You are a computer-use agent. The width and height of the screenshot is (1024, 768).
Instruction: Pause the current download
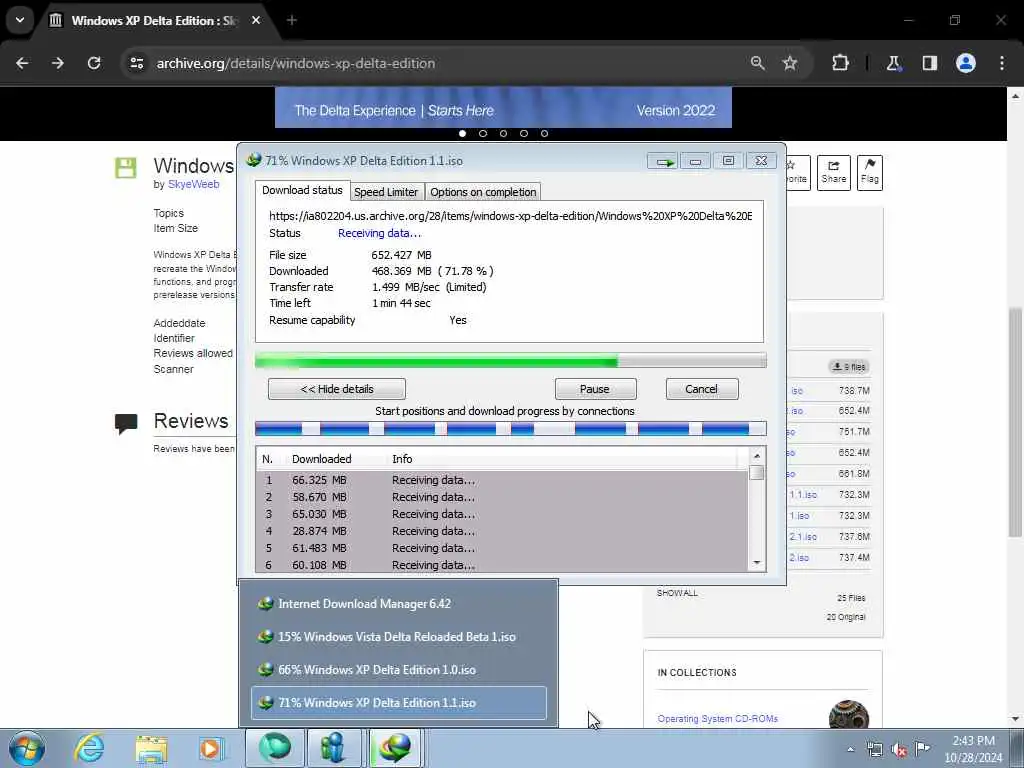click(x=595, y=389)
